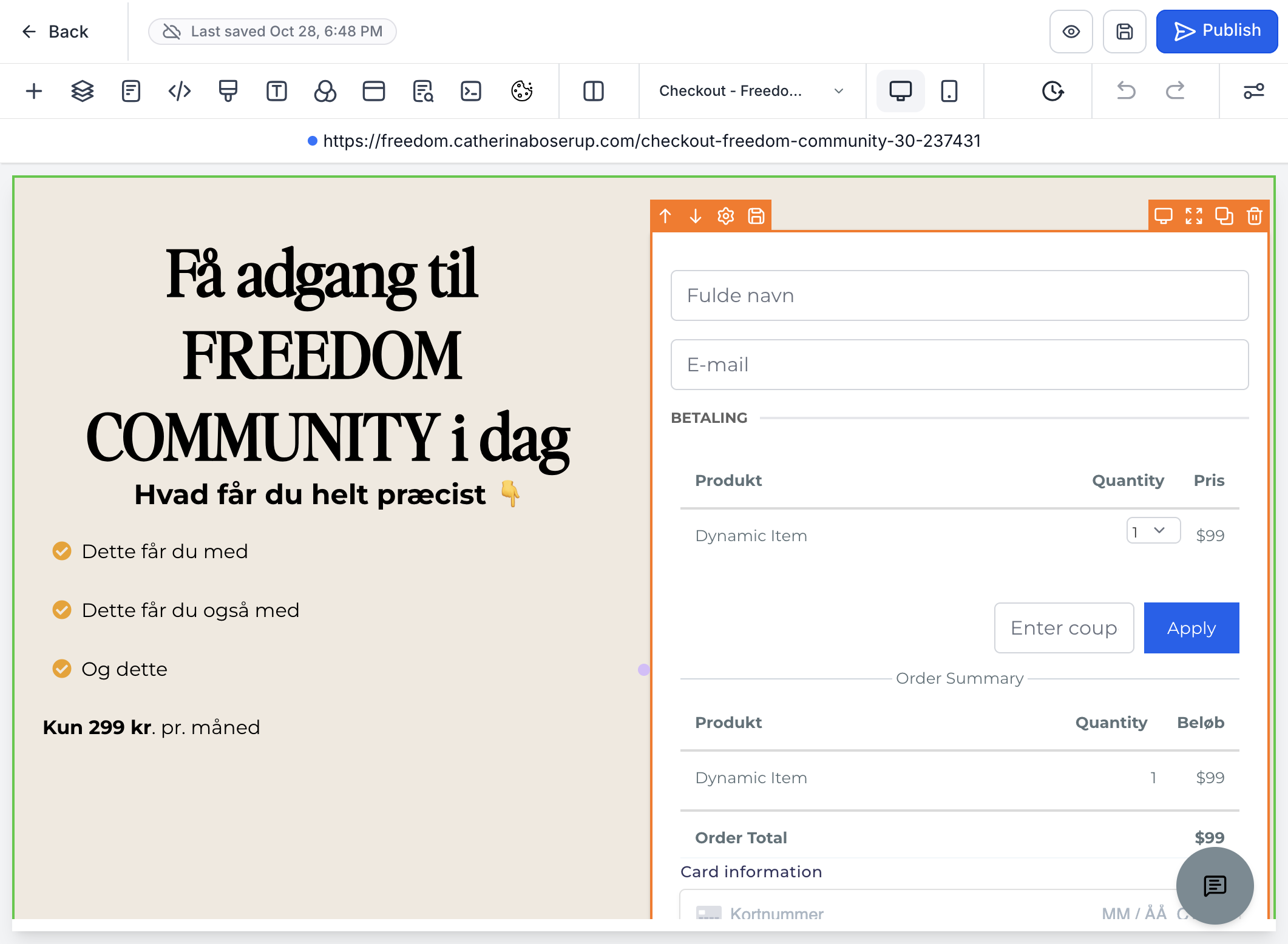Click the fullscreen expand icon on element
Image resolution: width=1288 pixels, height=944 pixels.
tap(1194, 216)
